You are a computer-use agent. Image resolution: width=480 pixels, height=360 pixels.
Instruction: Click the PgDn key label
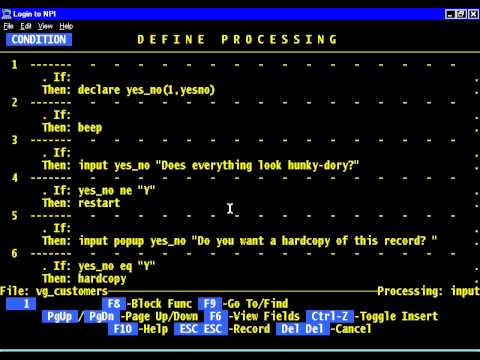tap(101, 316)
